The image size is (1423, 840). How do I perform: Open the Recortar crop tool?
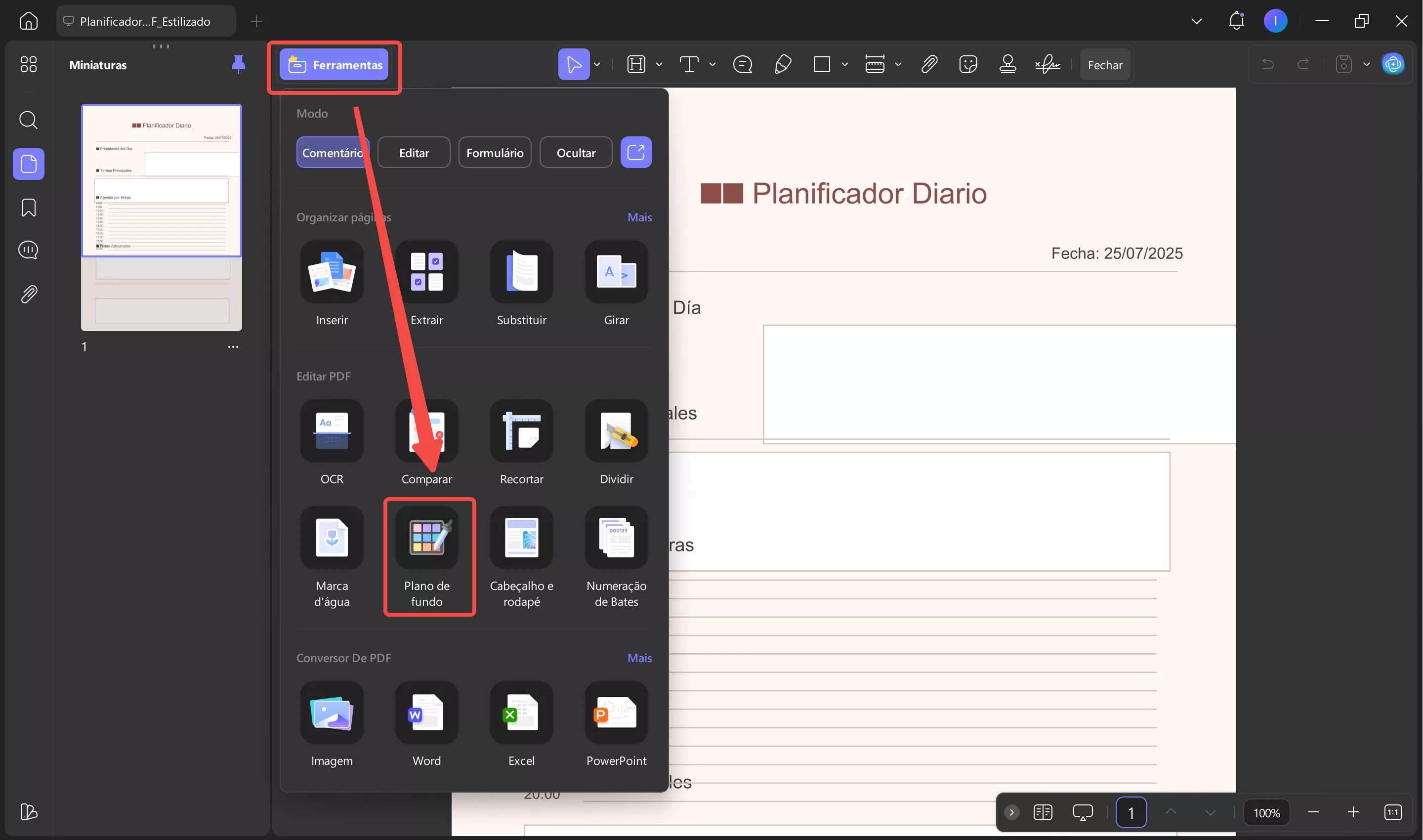point(521,431)
